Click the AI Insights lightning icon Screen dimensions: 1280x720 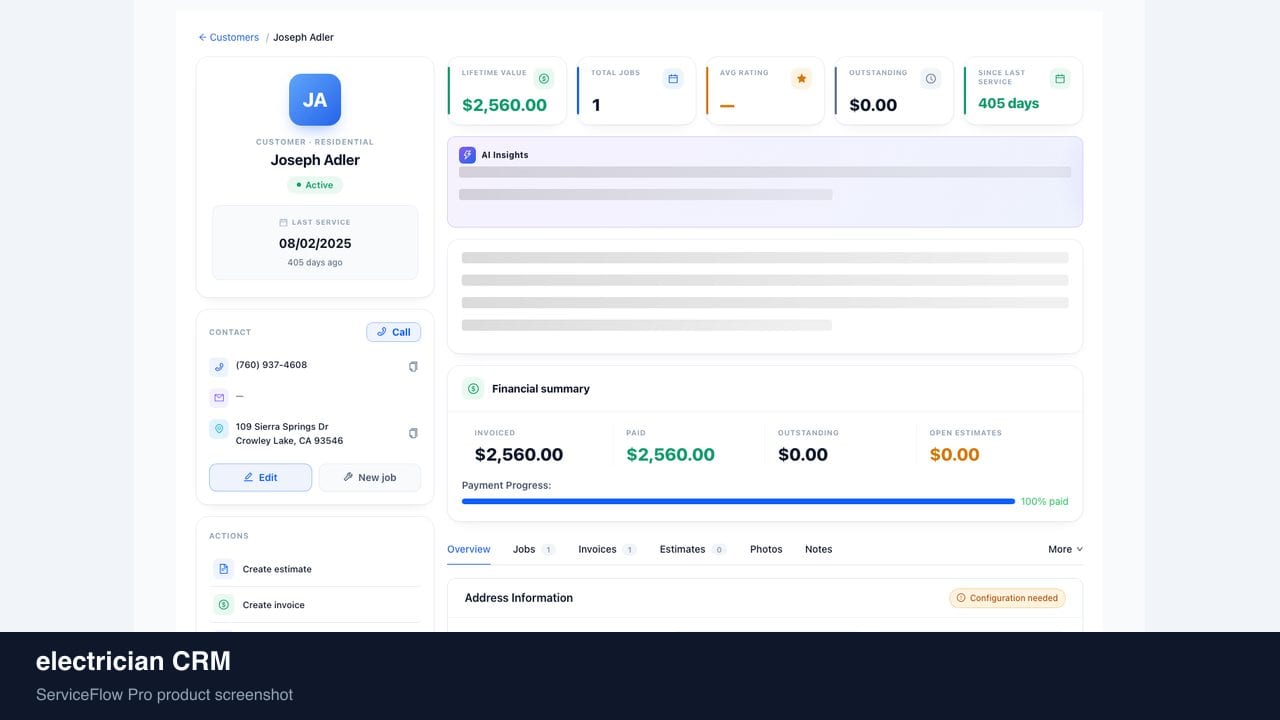[467, 155]
